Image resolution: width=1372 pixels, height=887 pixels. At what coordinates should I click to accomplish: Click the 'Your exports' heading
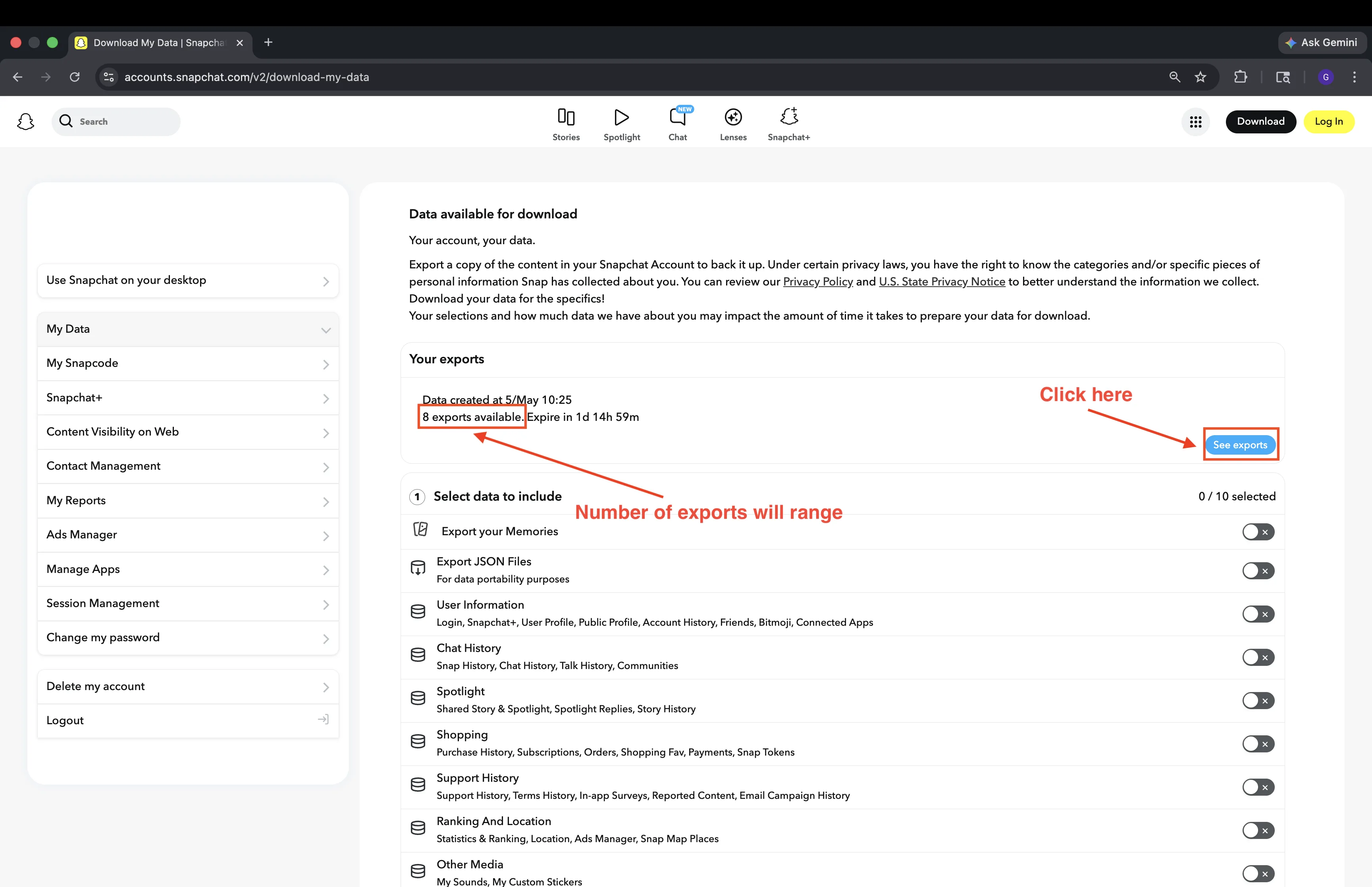click(x=446, y=359)
